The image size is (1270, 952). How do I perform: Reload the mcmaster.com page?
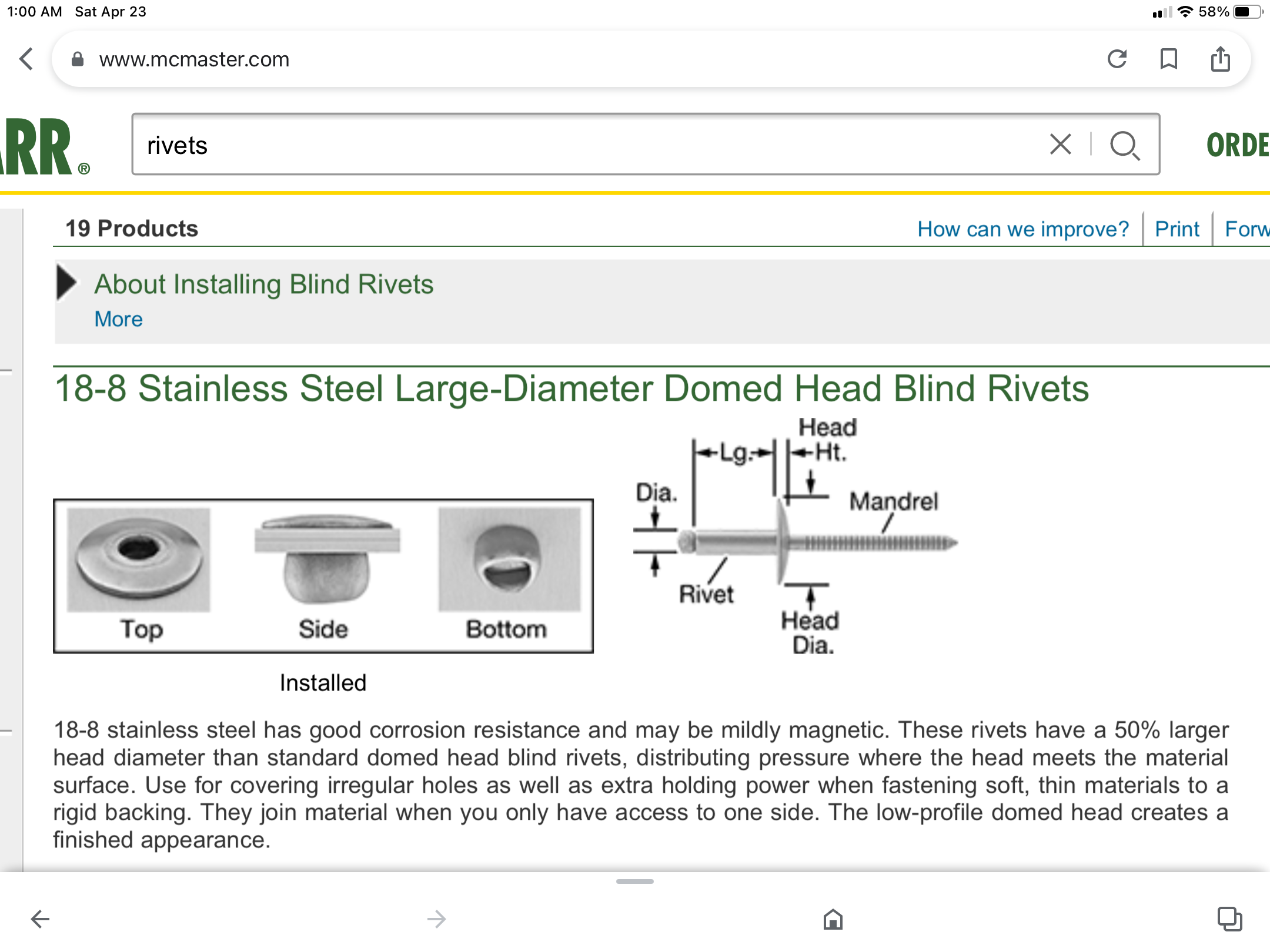click(1117, 59)
